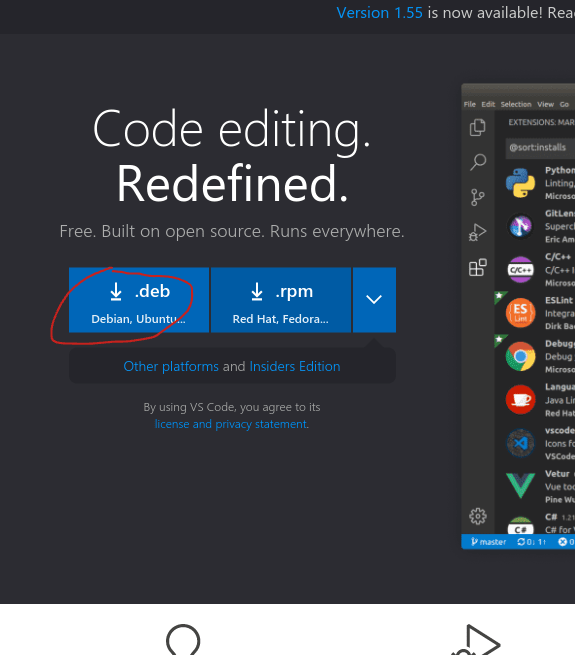Click the run and debug feature icon below the hero

pos(476,640)
